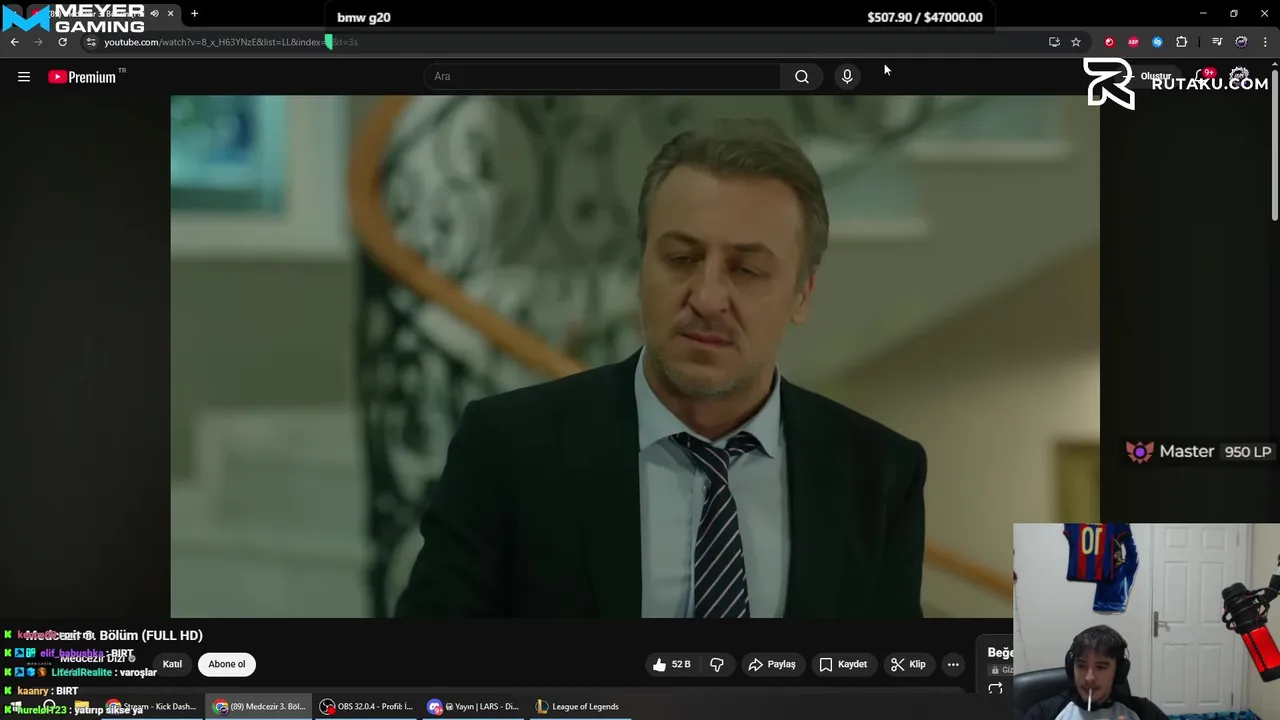Switch to Stream - Kick Dashboard taskbar window
The image size is (1280, 720).
(x=152, y=707)
